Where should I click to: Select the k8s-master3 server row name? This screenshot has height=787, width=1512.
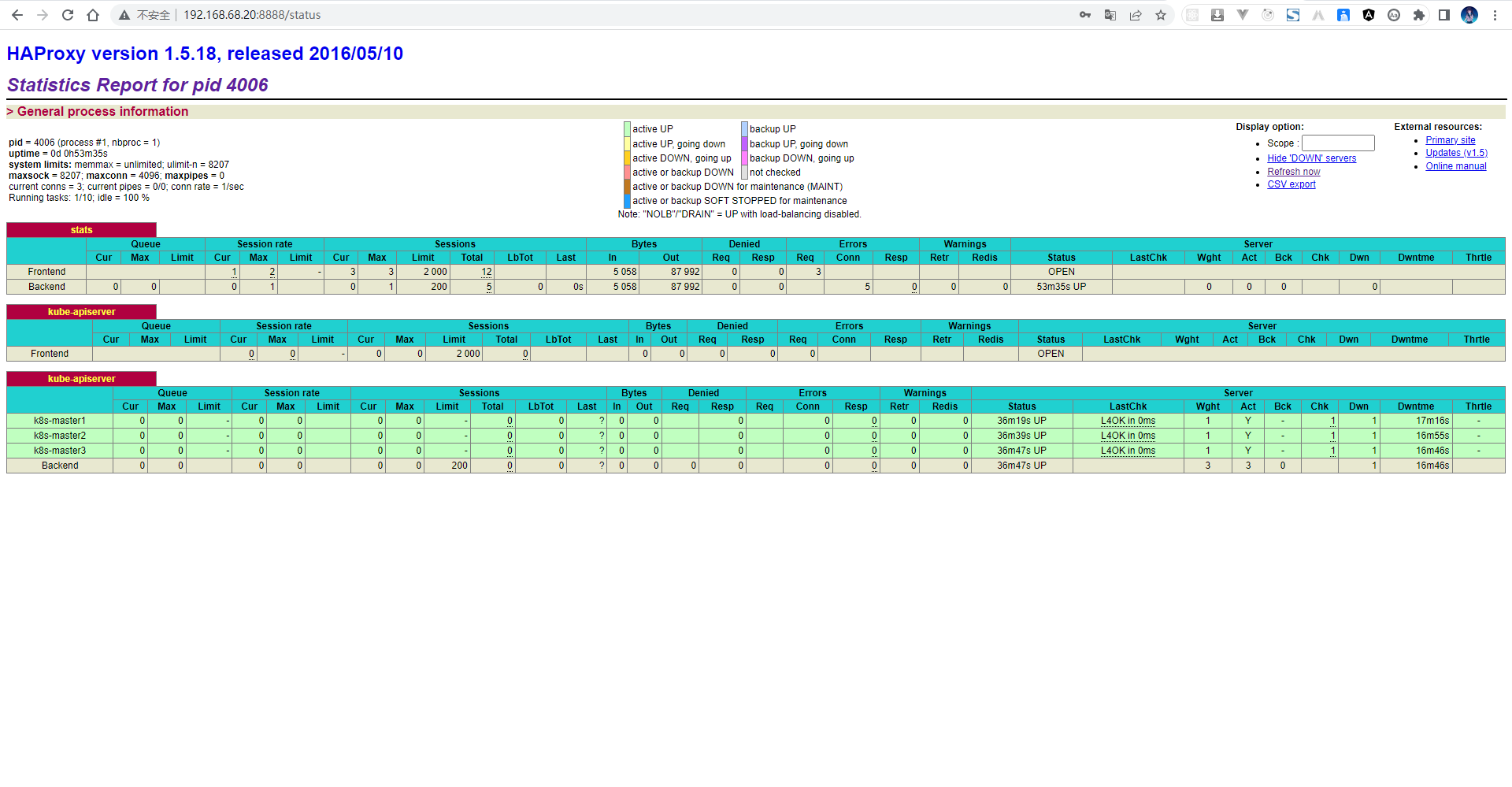(x=60, y=451)
